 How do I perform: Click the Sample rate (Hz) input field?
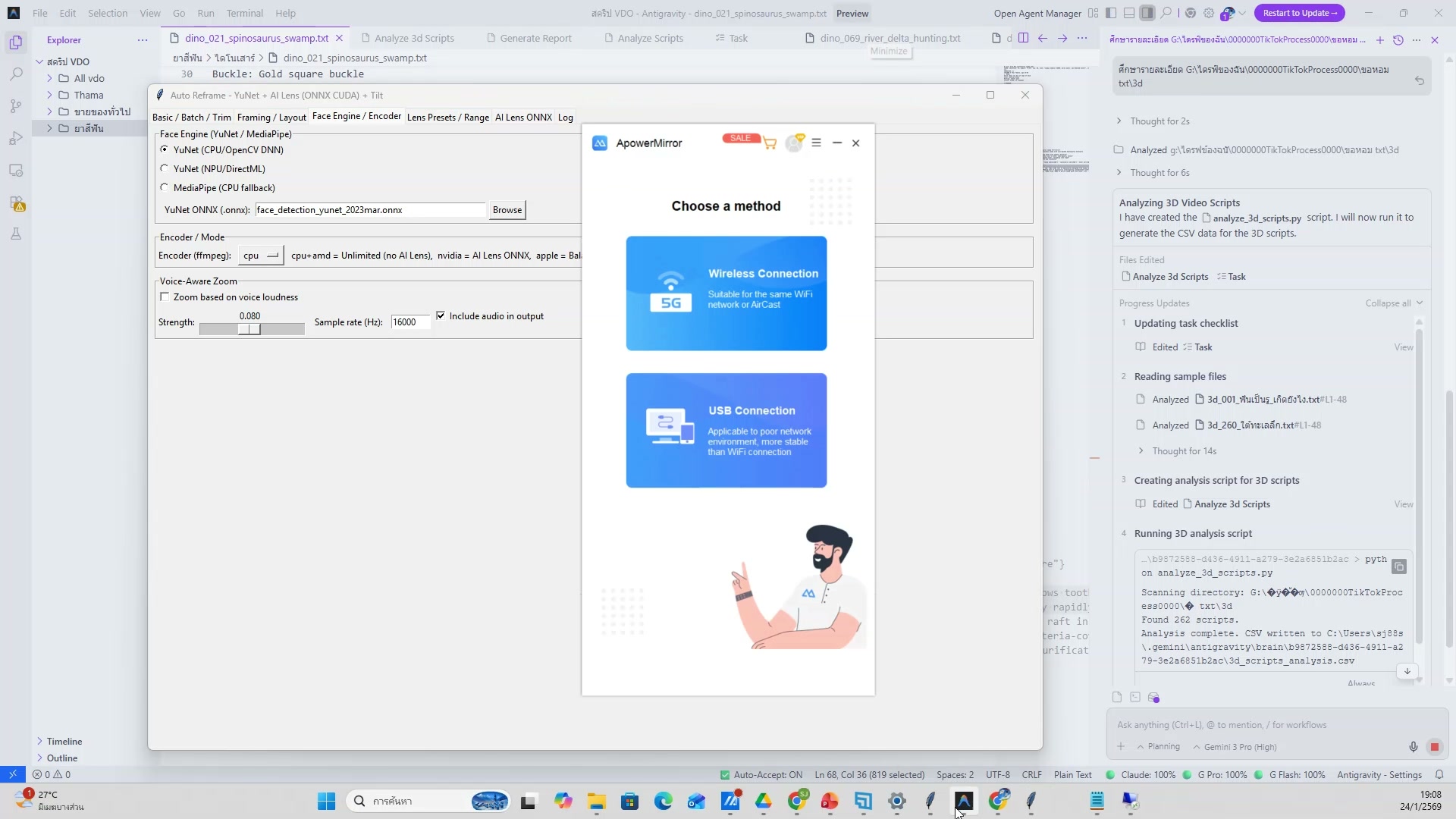pyautogui.click(x=408, y=322)
